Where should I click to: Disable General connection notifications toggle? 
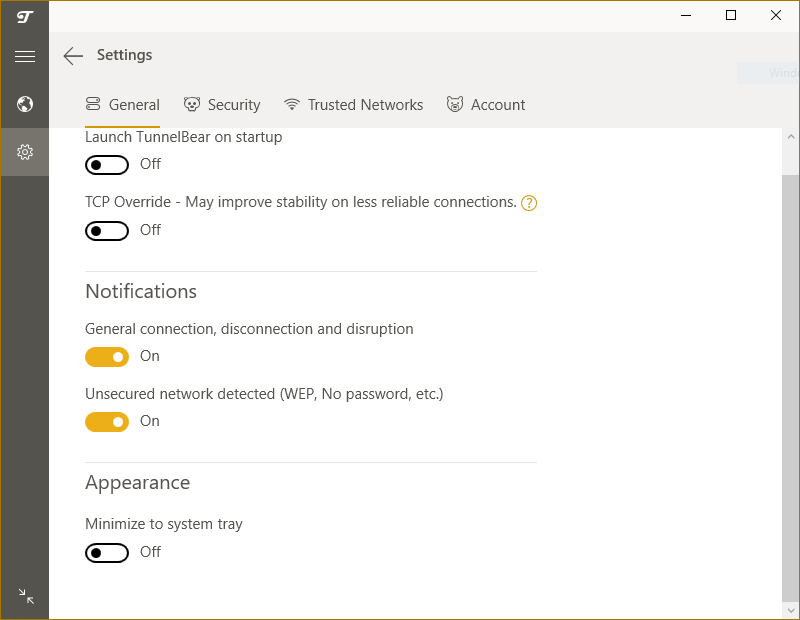(x=107, y=357)
